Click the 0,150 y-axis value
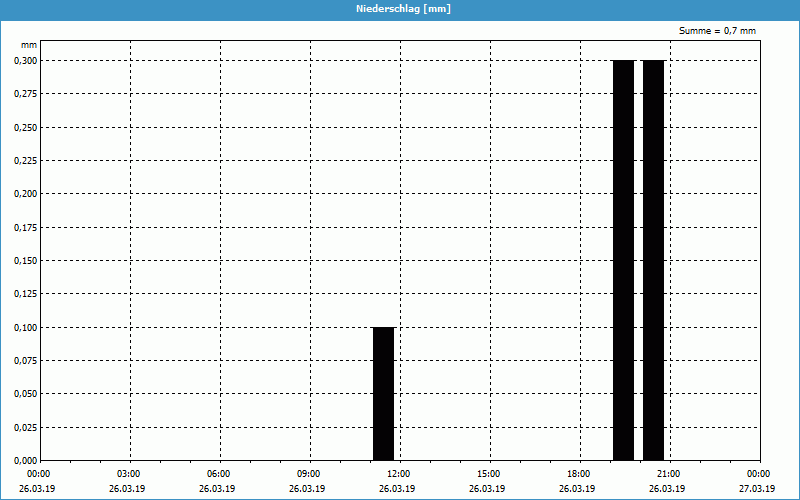 (23, 260)
